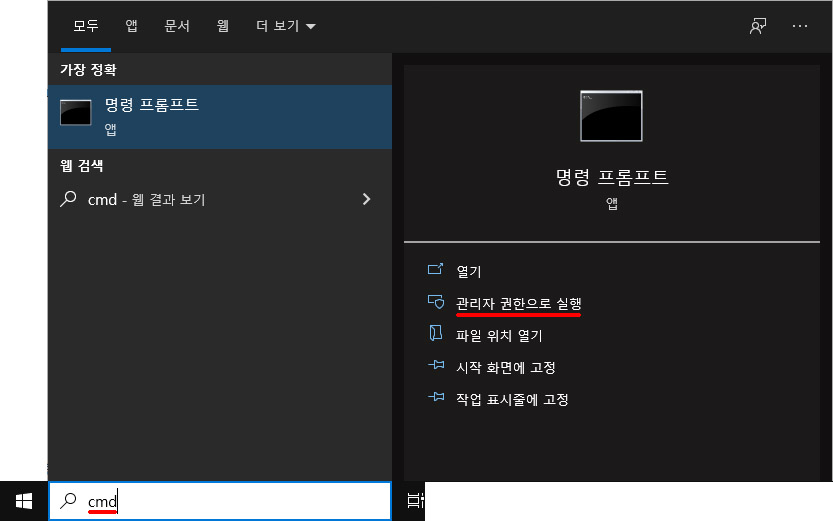Click the folder location icon beside 파일 위치 열기
The height and width of the screenshot is (521, 833).
(x=436, y=333)
